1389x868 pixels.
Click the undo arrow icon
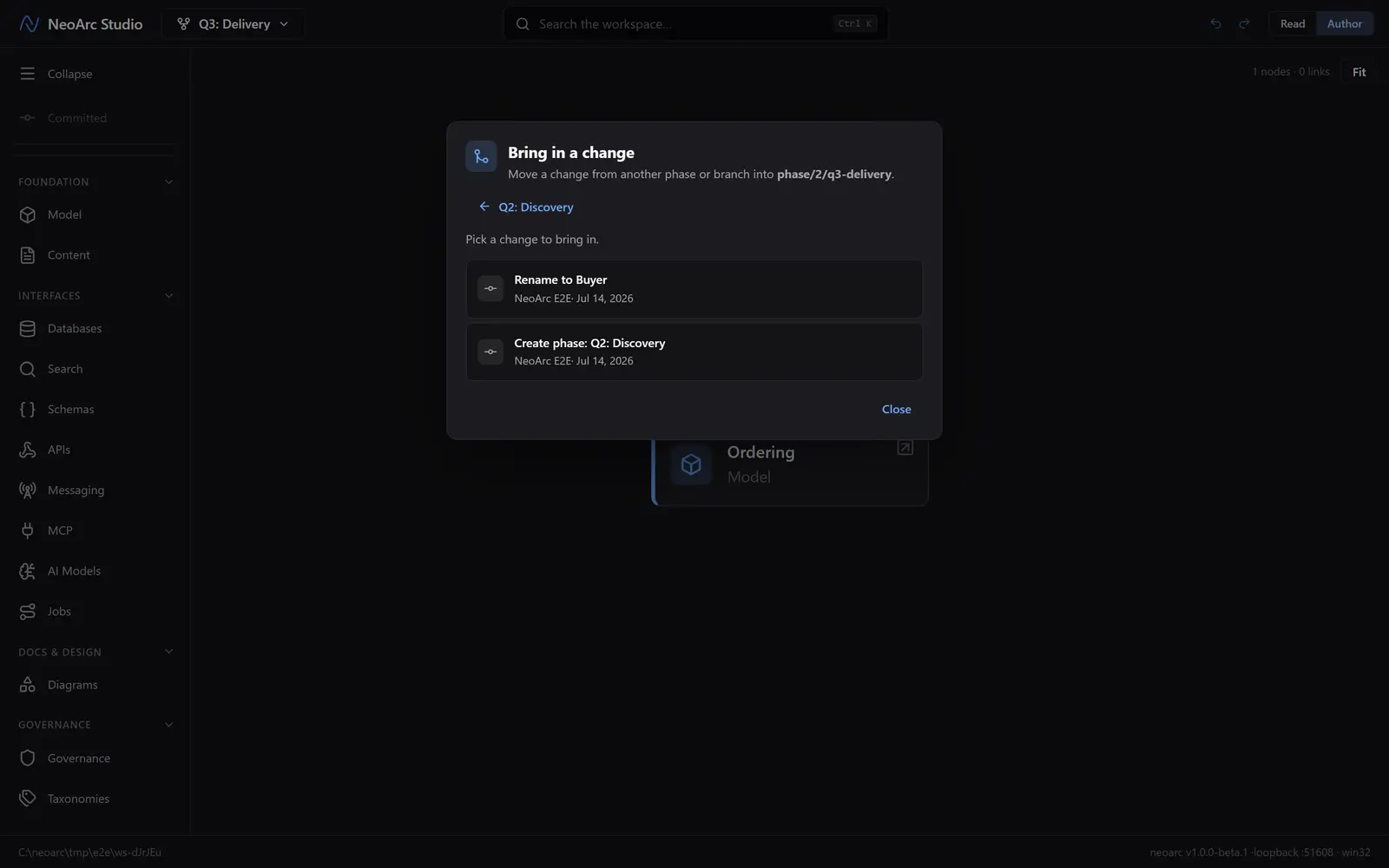point(1215,23)
